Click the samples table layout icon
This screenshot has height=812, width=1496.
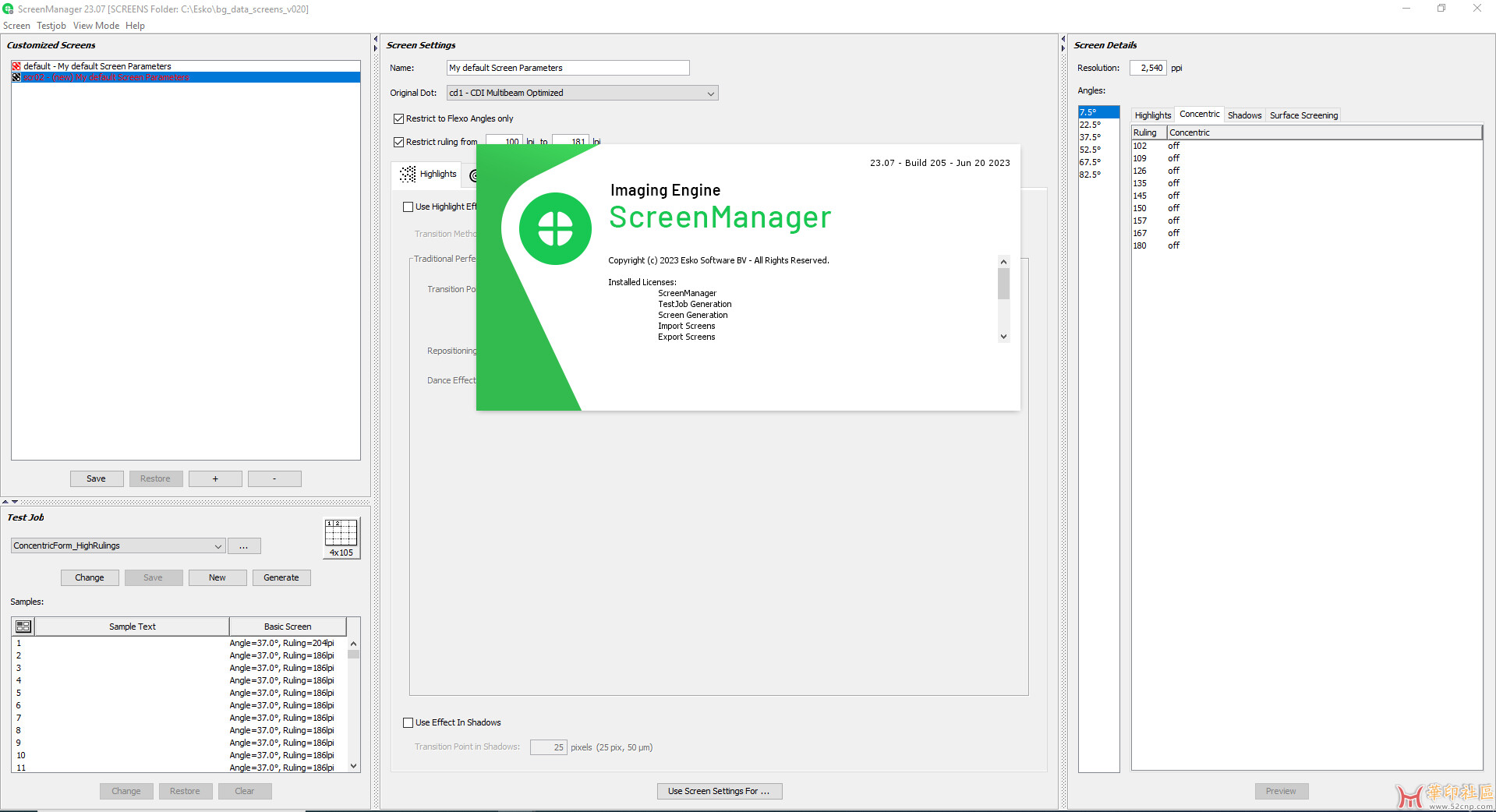tap(23, 627)
